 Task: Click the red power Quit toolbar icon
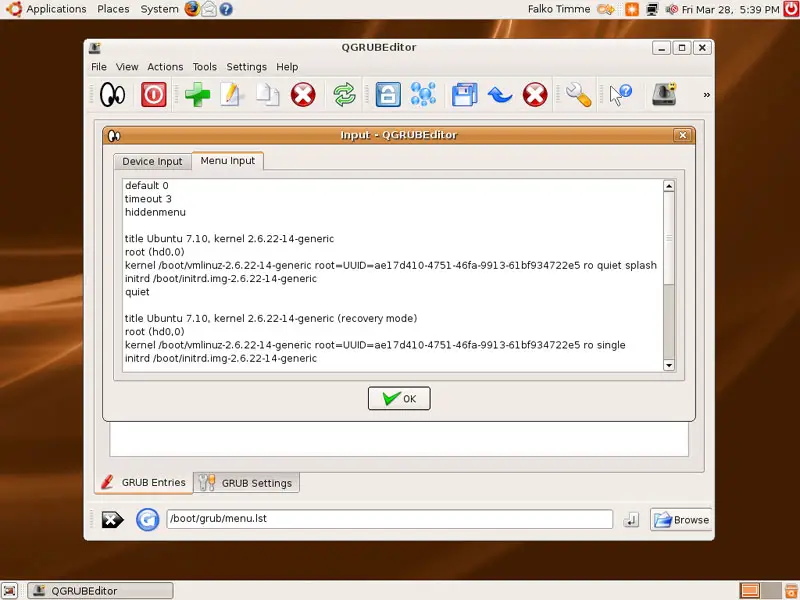click(x=154, y=95)
